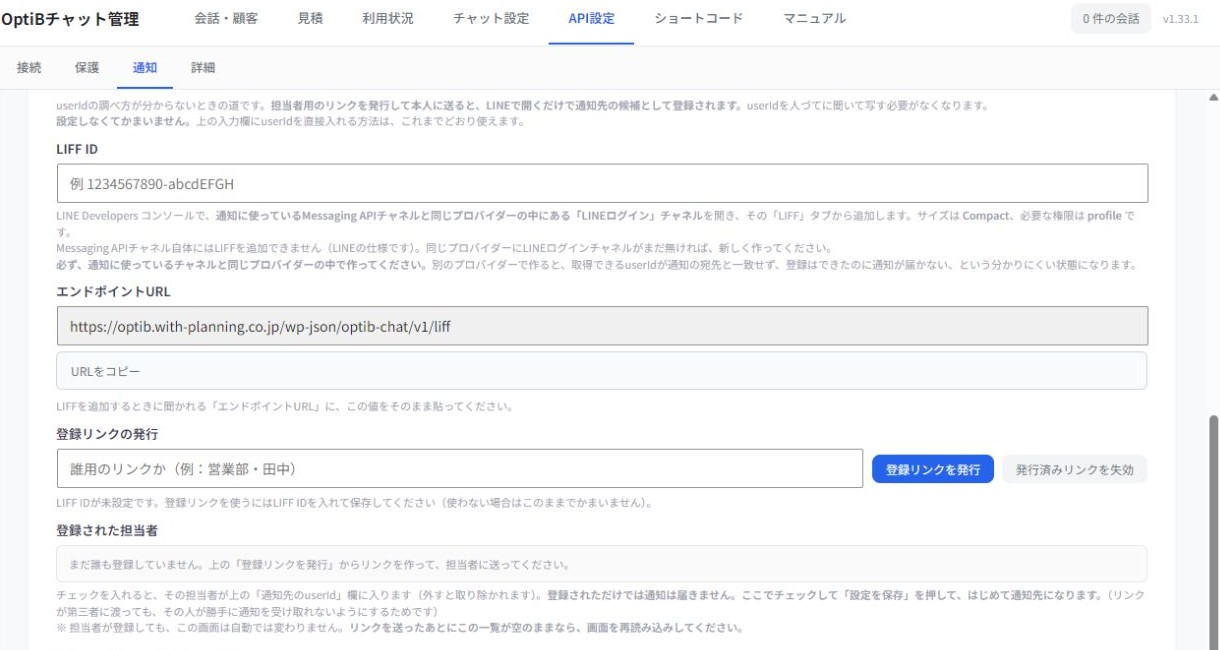Go to the チャット設定 tab
The width and height of the screenshot is (1220, 650).
491,19
